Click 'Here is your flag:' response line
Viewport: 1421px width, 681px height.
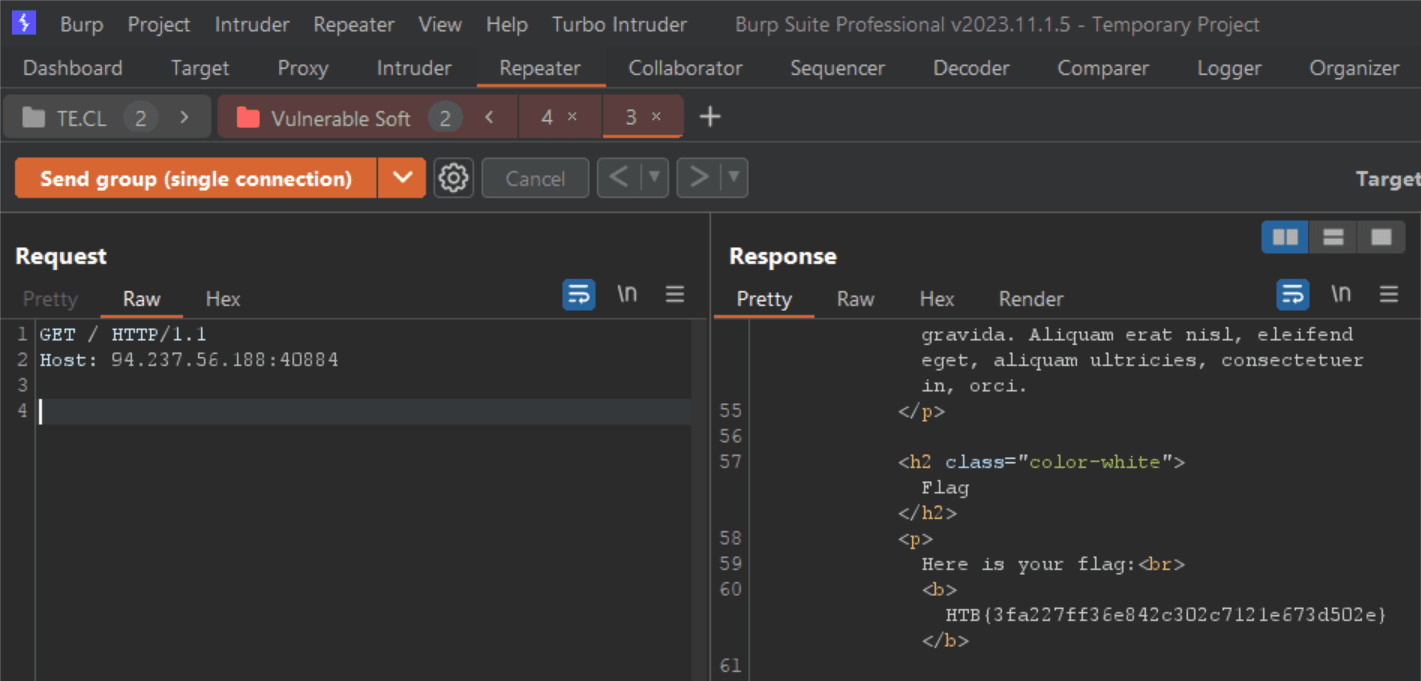coord(1053,564)
